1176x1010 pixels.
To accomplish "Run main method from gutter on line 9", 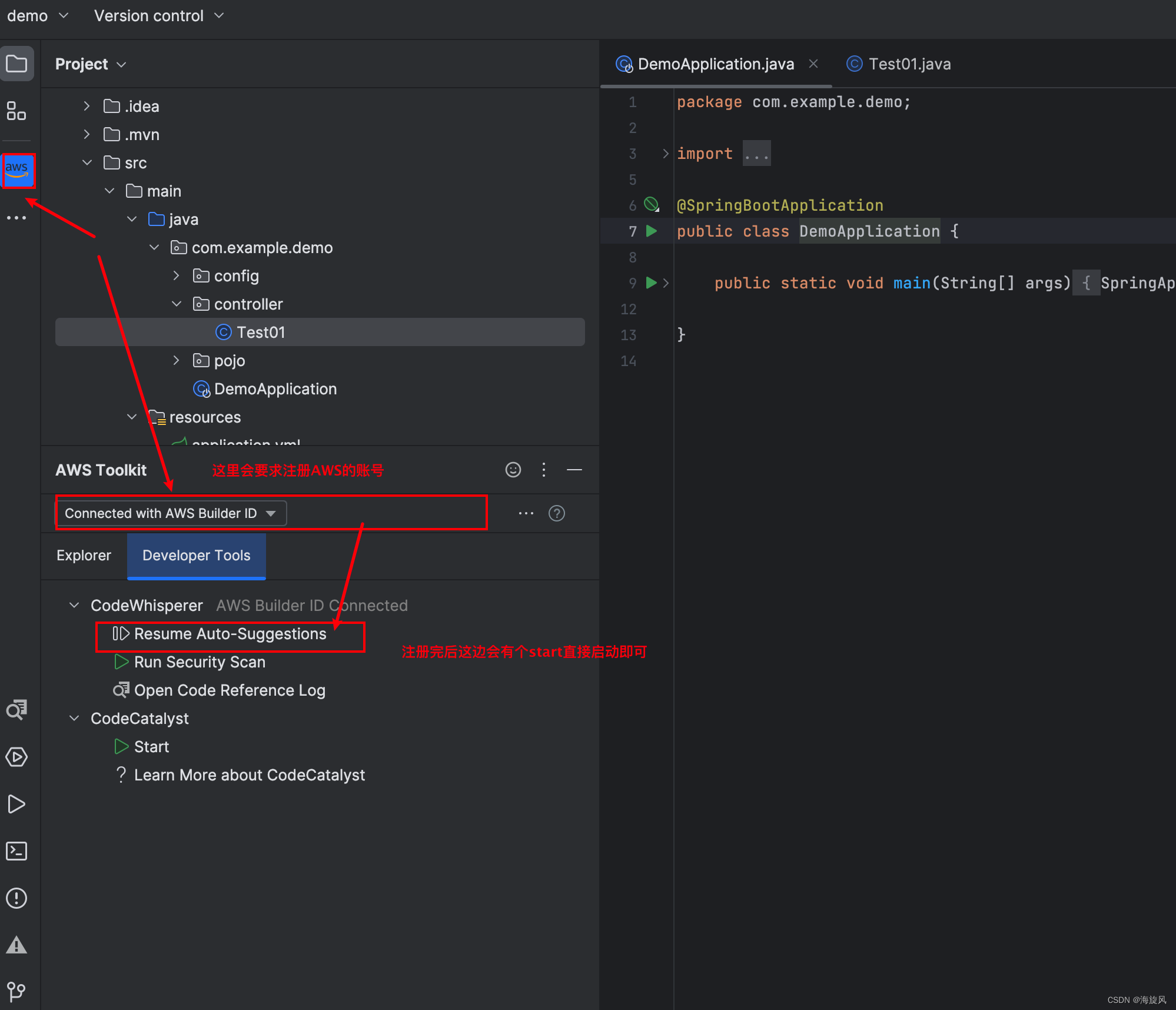I will point(652,283).
